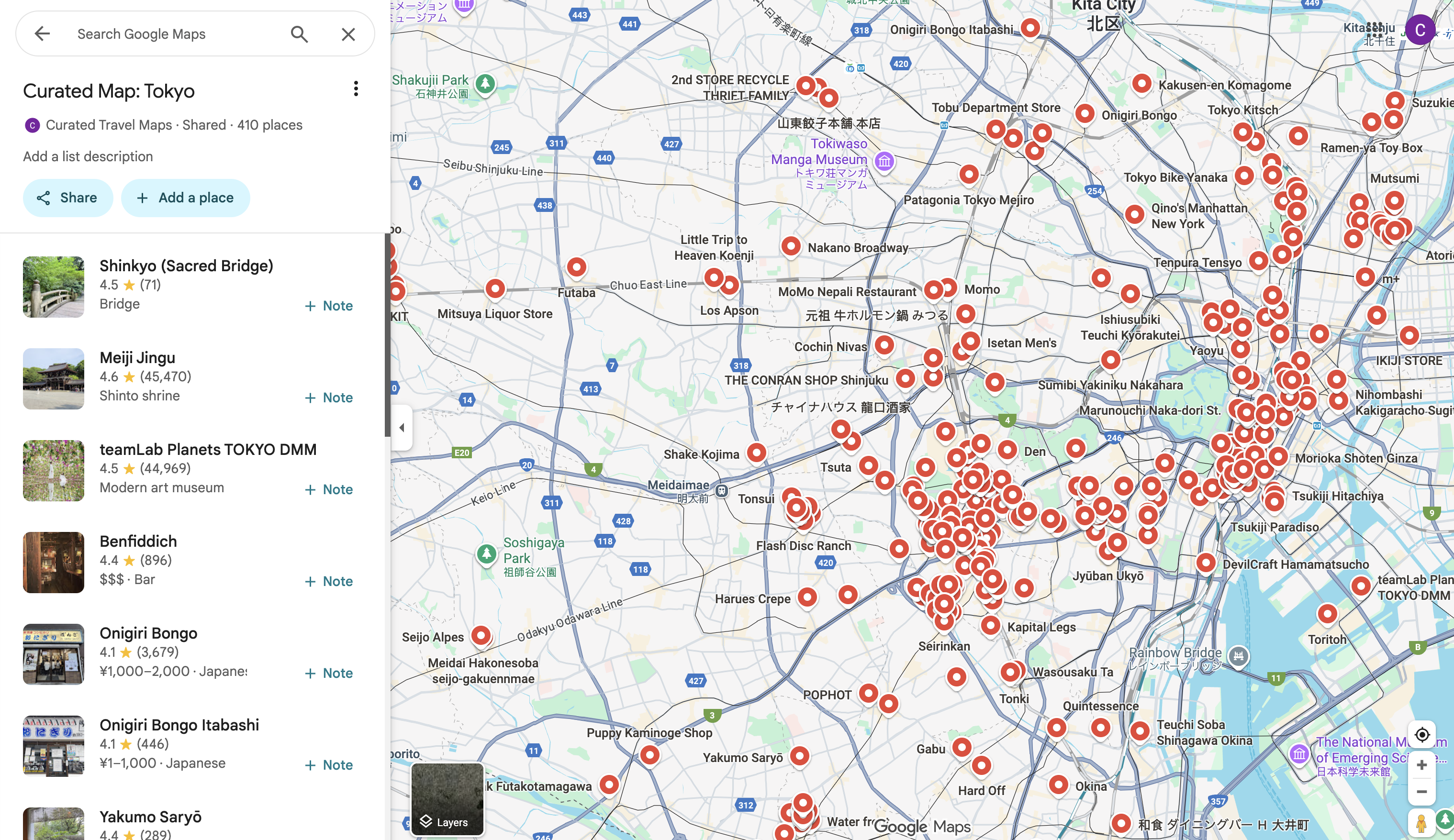Viewport: 1454px width, 840px height.
Task: Open the Google apps grid icon
Action: pos(1375,30)
